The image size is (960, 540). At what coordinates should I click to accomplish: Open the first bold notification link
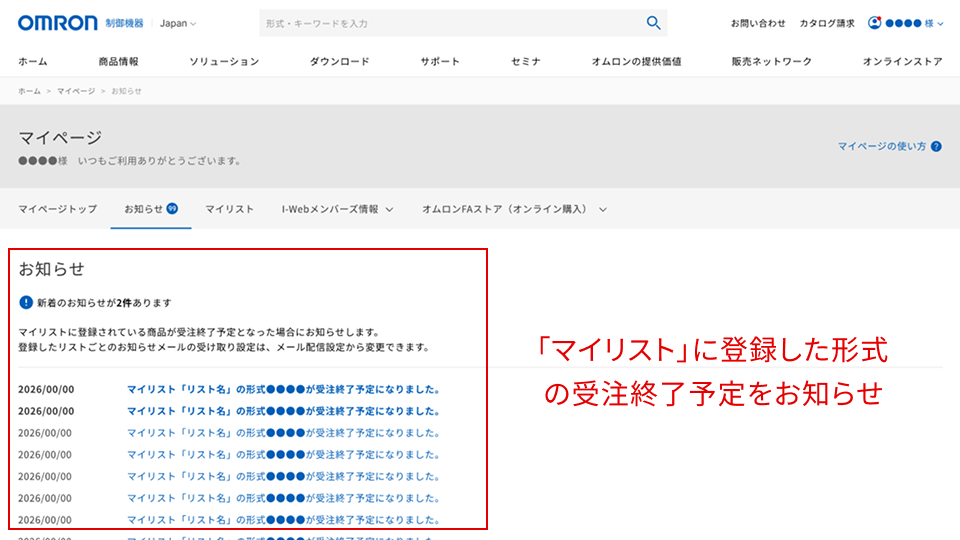tap(283, 389)
